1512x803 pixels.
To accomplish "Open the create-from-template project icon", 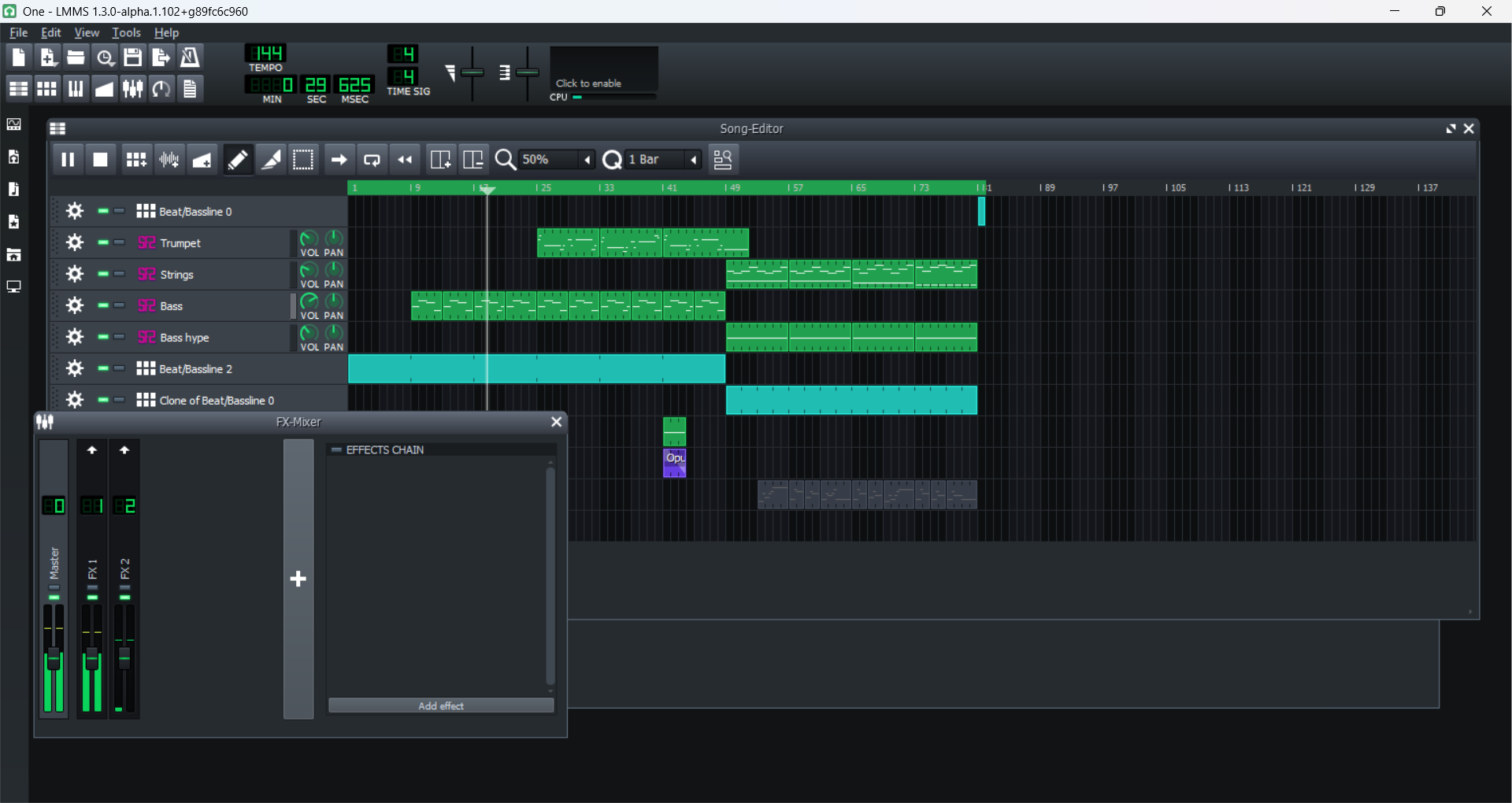I will pyautogui.click(x=47, y=57).
